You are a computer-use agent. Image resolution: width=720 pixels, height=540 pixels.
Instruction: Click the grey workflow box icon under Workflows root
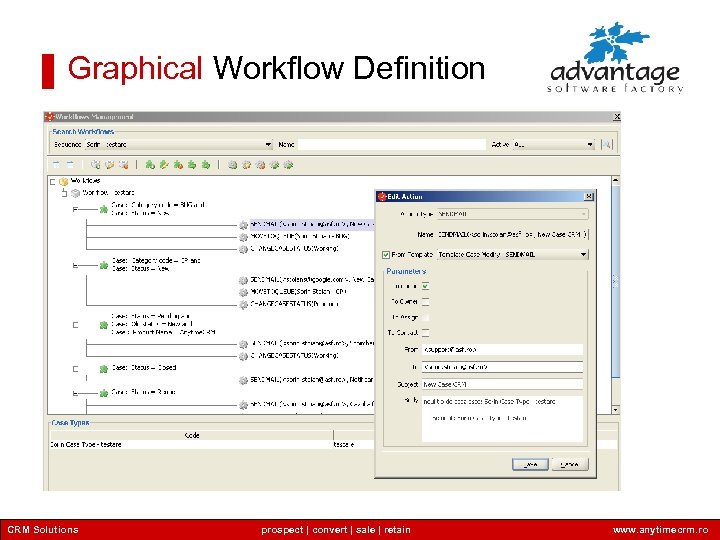(x=75, y=193)
